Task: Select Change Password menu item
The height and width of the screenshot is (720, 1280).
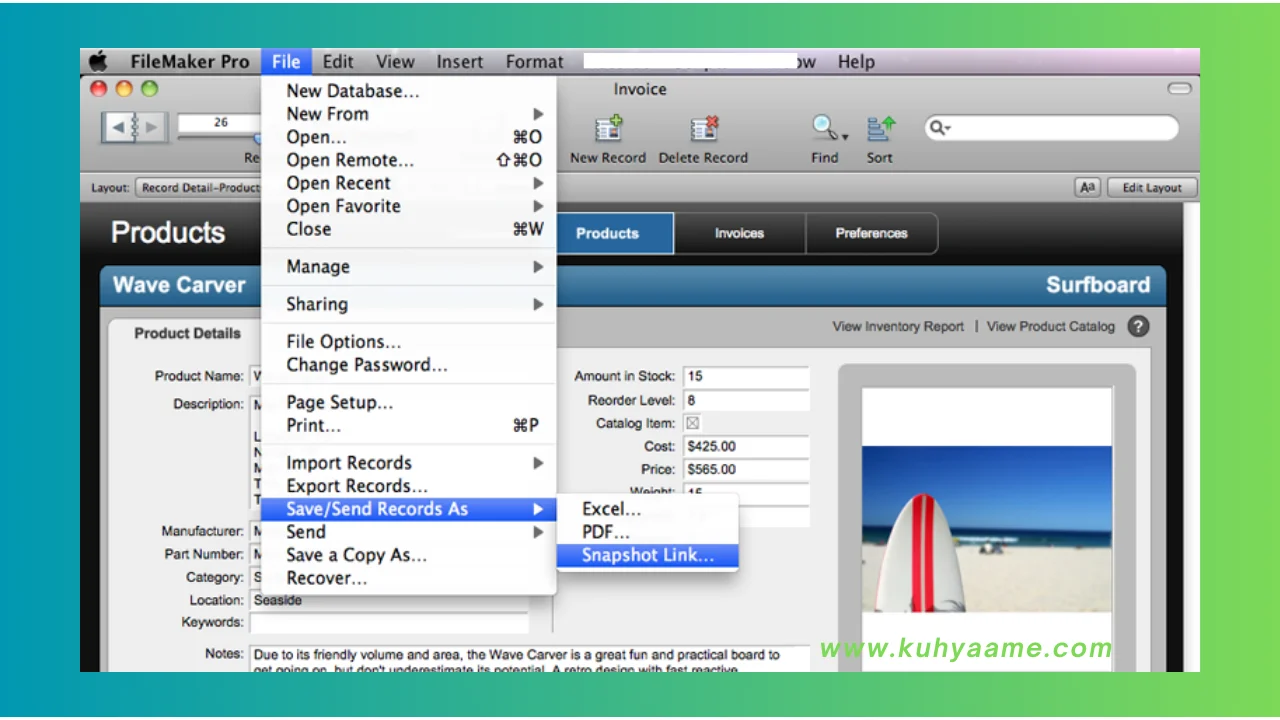Action: pos(408,365)
